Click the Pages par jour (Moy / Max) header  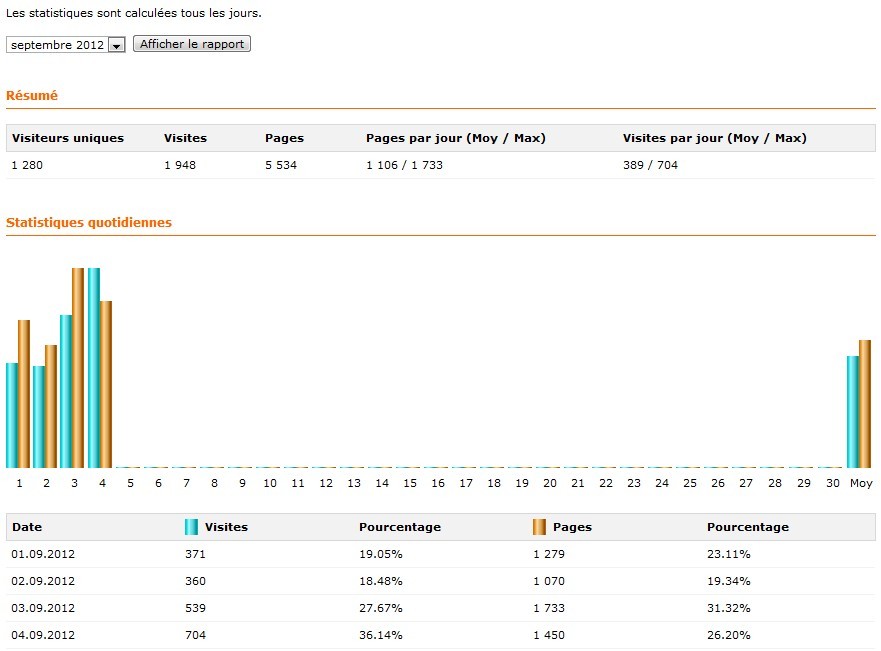(x=456, y=138)
